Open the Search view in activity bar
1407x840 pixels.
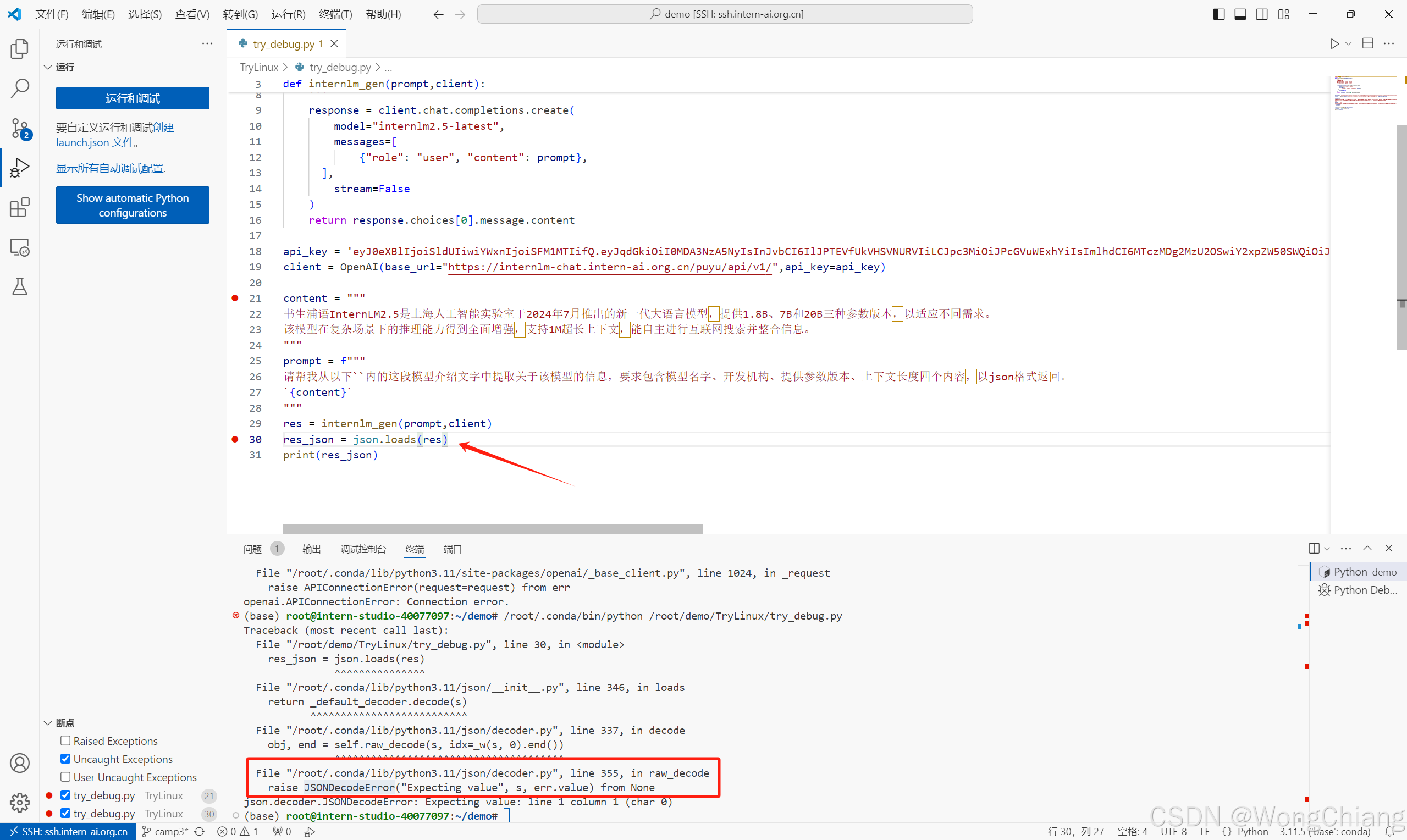click(20, 89)
